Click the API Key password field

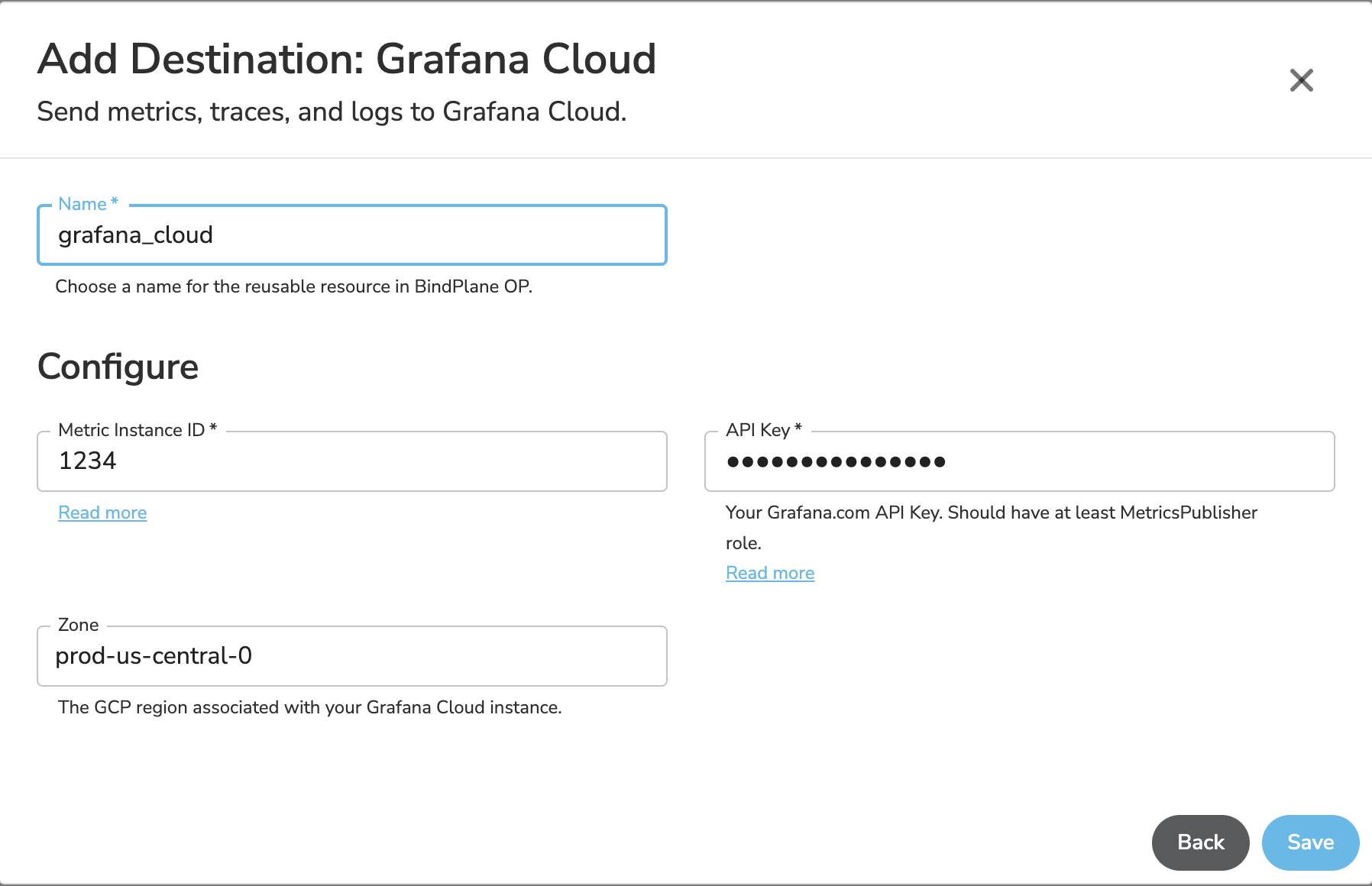[x=1019, y=461]
